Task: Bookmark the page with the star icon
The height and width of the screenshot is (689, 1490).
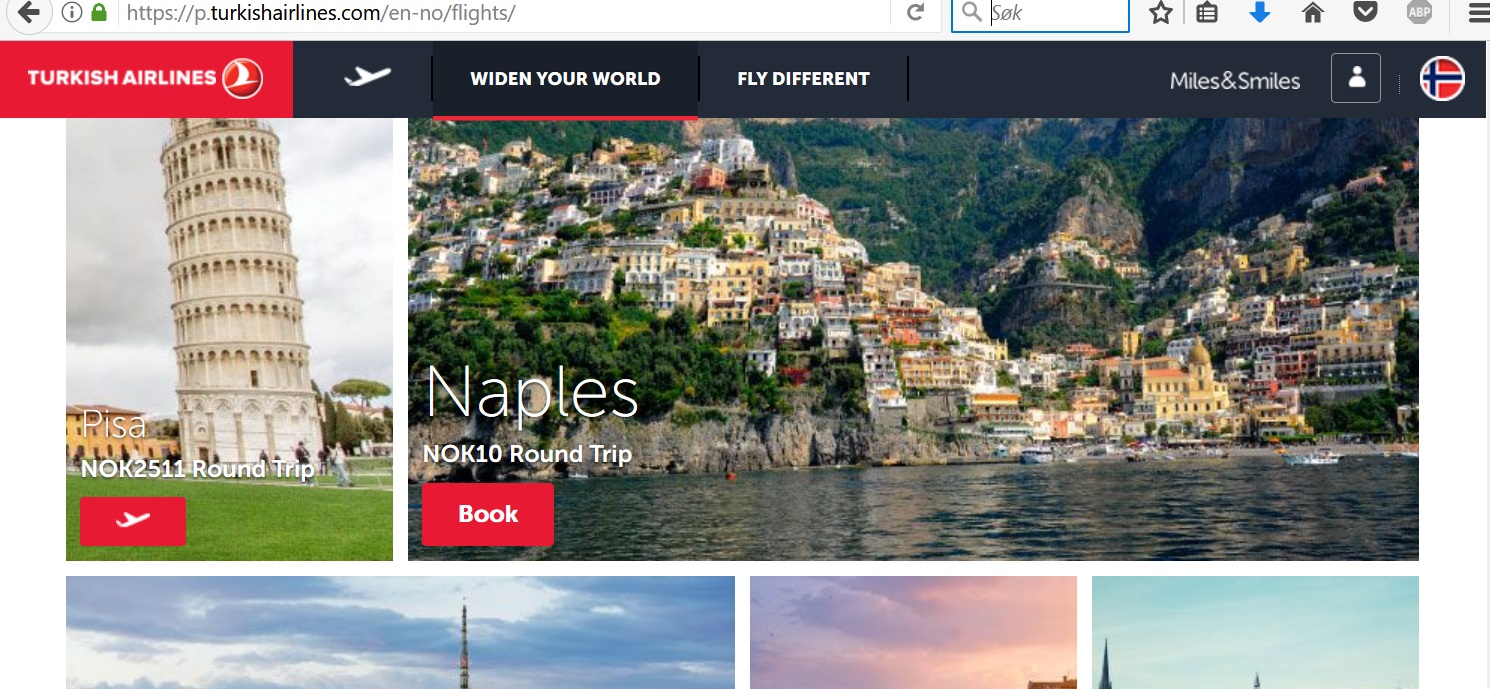Action: pyautogui.click(x=1160, y=13)
